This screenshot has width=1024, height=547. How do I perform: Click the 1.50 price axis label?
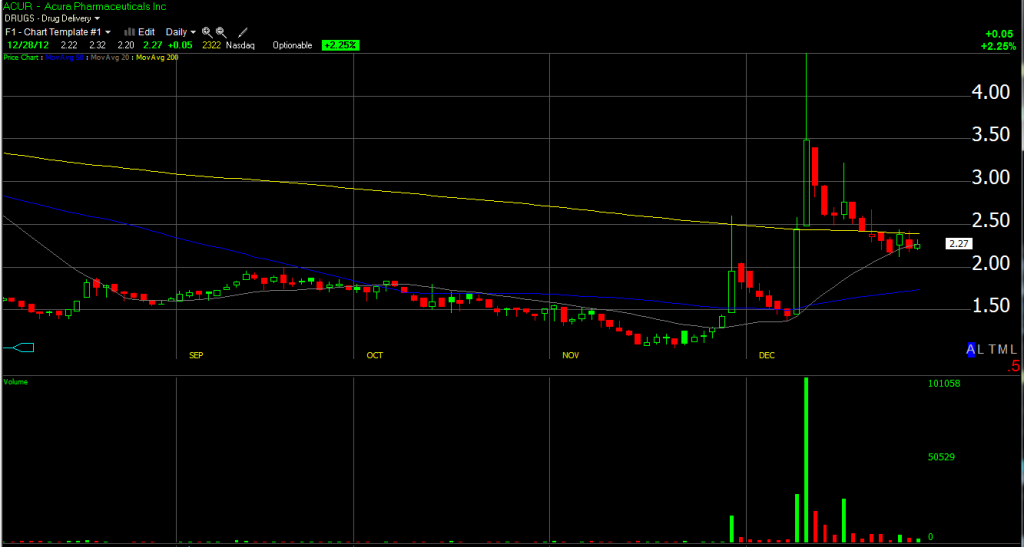click(990, 307)
